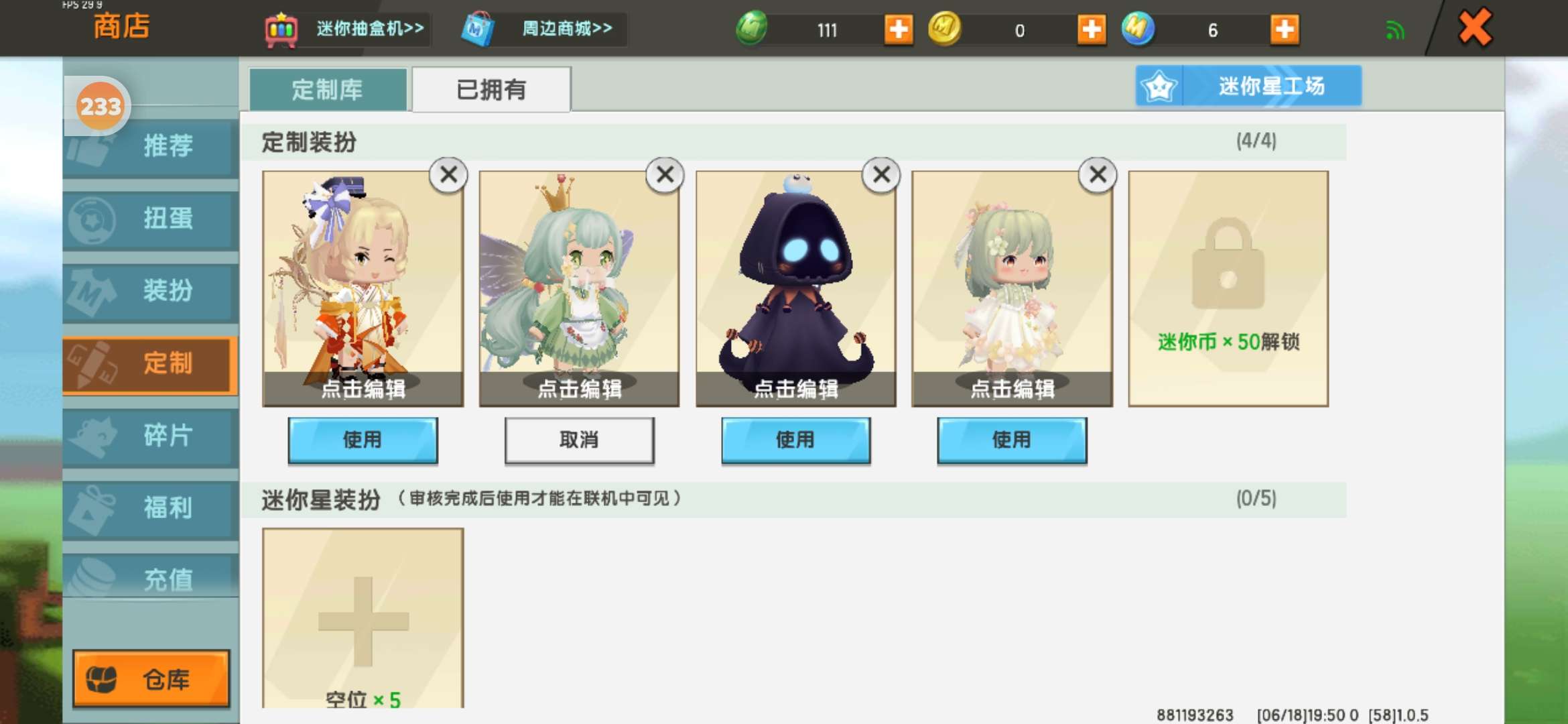Viewport: 1568px width, 724px height.
Task: Switch to the 已拥有 owned tab
Action: (491, 89)
